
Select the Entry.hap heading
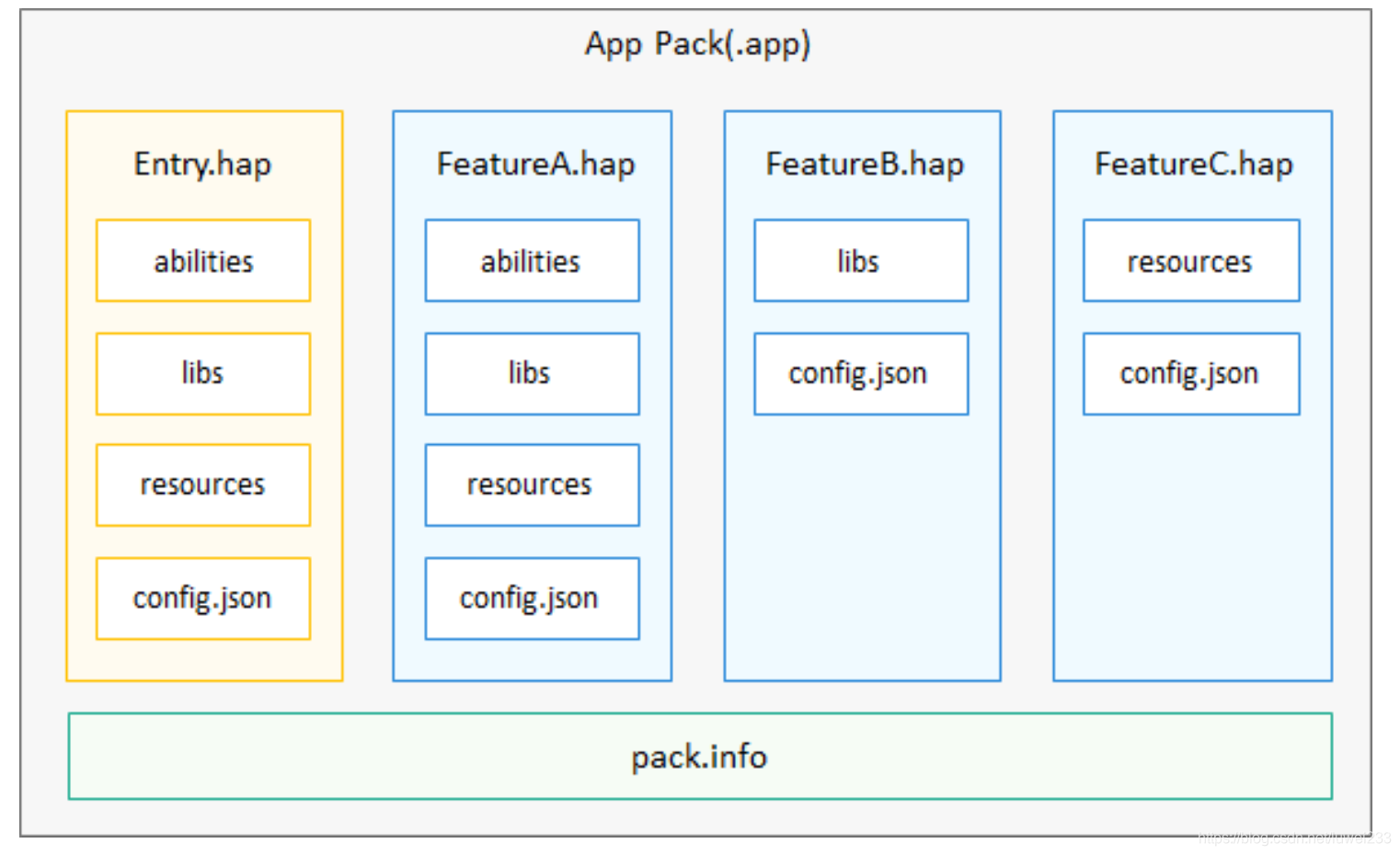click(202, 165)
